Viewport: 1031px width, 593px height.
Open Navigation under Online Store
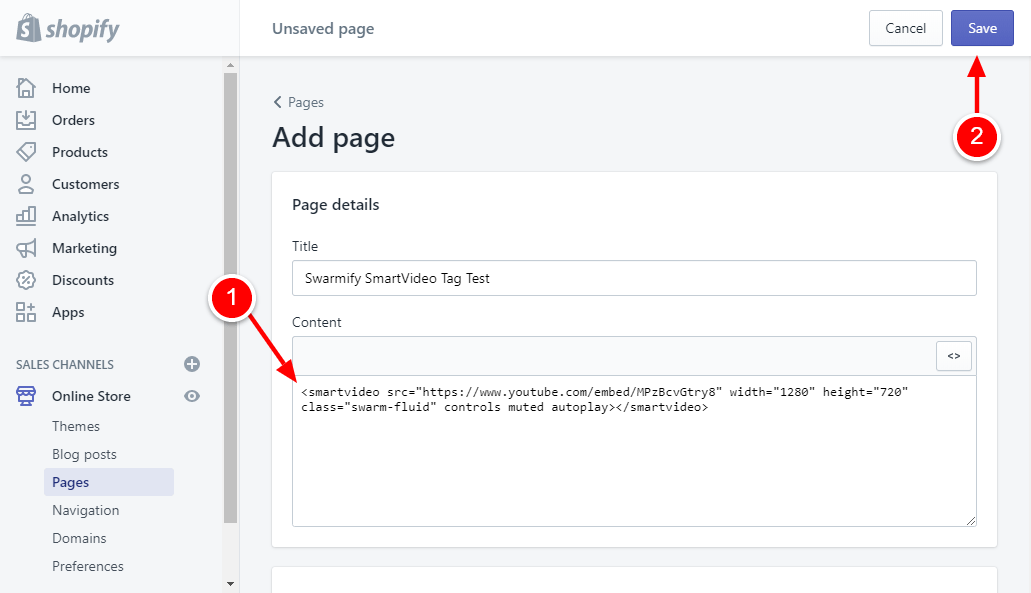[85, 510]
